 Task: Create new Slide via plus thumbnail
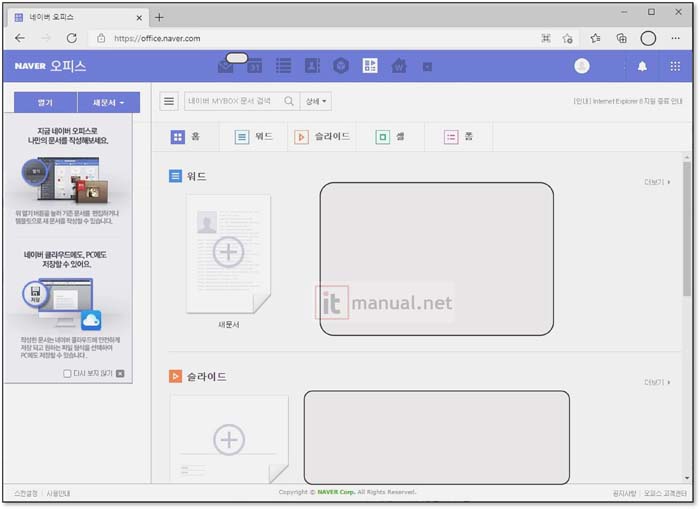click(229, 439)
